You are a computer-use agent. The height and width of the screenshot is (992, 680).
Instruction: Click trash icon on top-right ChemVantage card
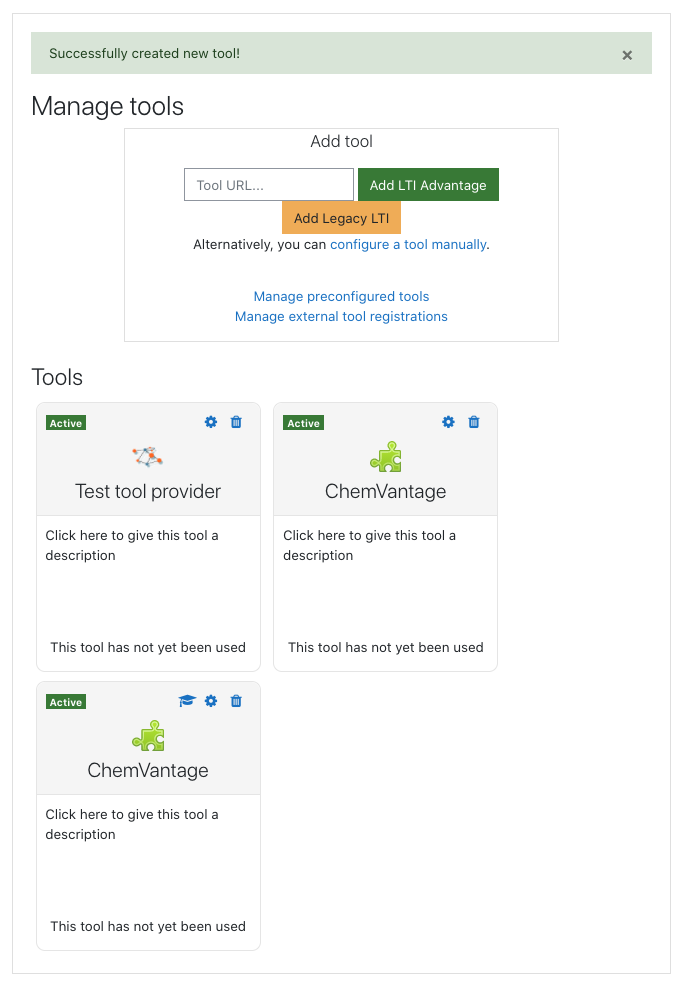click(x=474, y=422)
